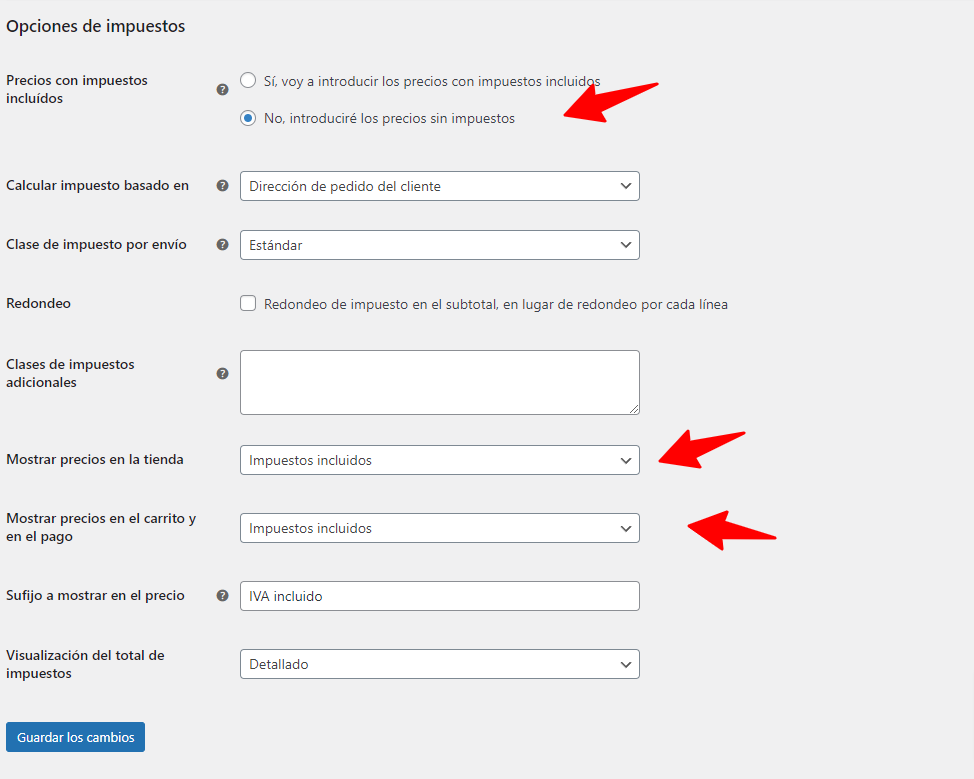Click Guardar los cambios button
This screenshot has width=974, height=779.
75,737
